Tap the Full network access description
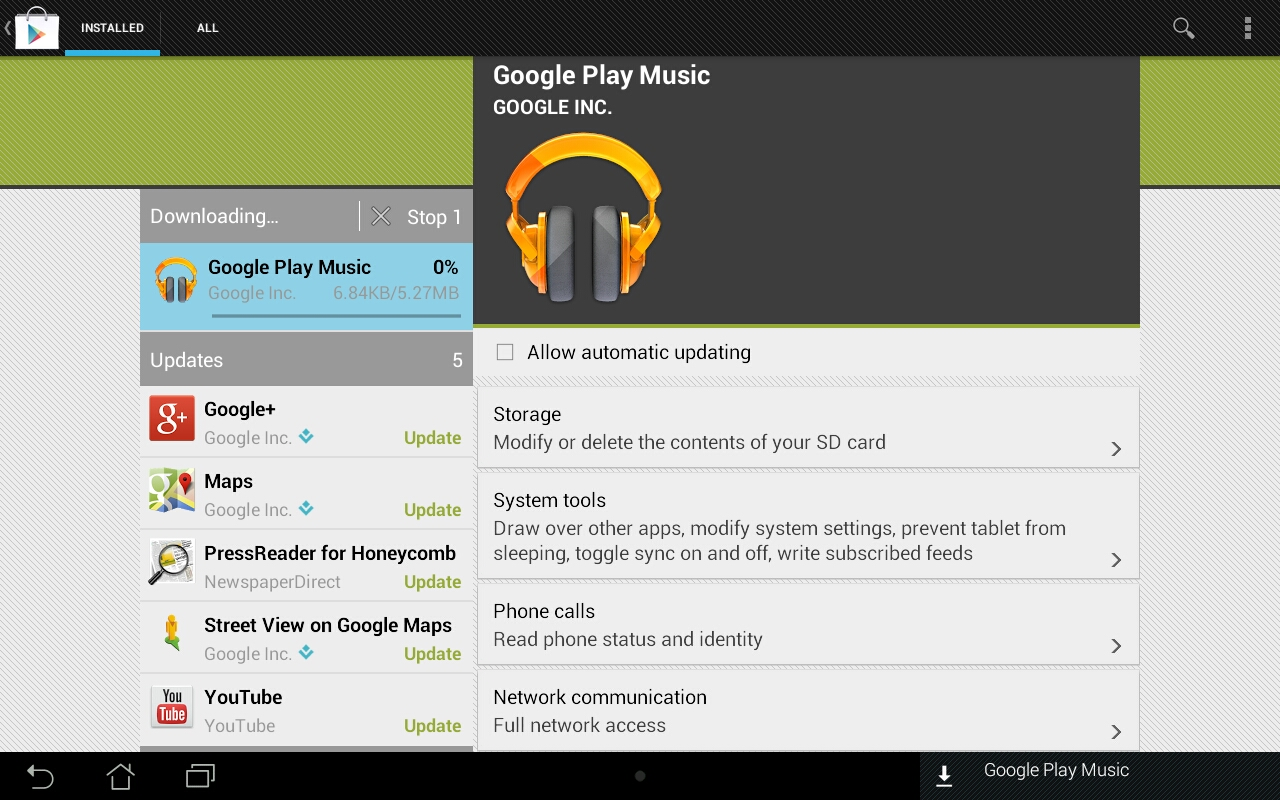1280x800 pixels. 579,725
